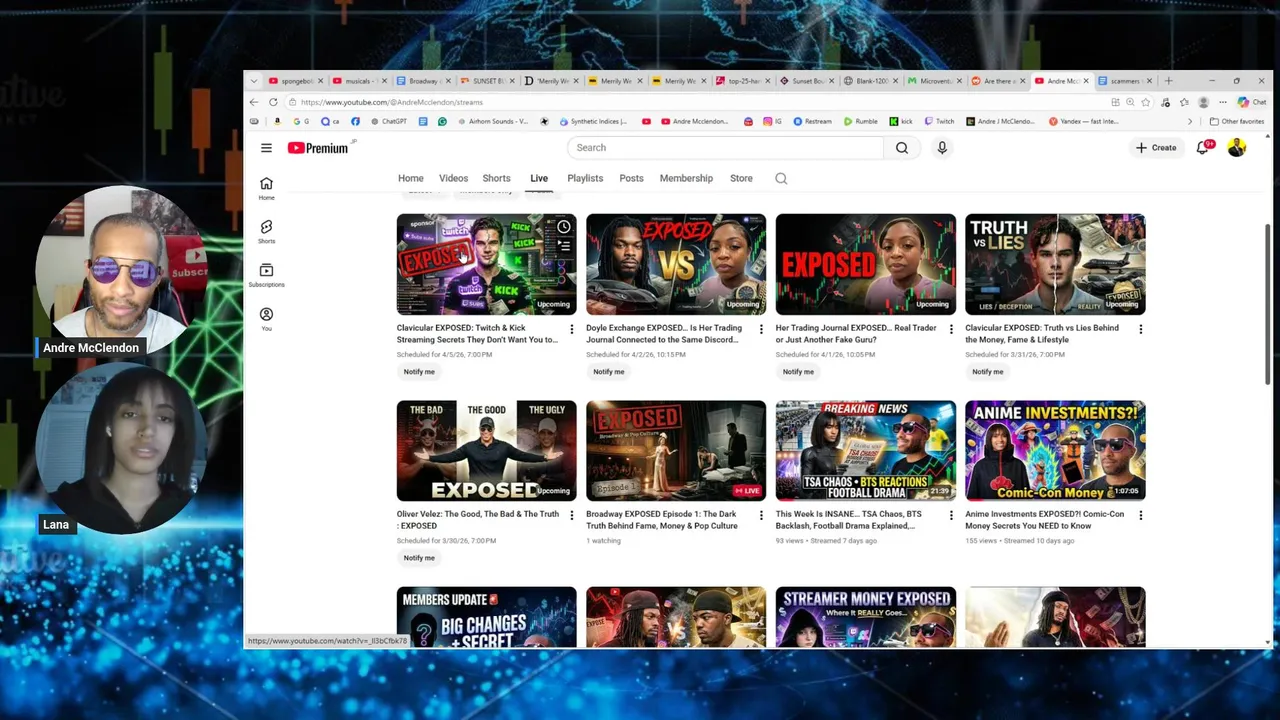Click Notify me under Clavicular Twitch & Kick

(x=419, y=372)
